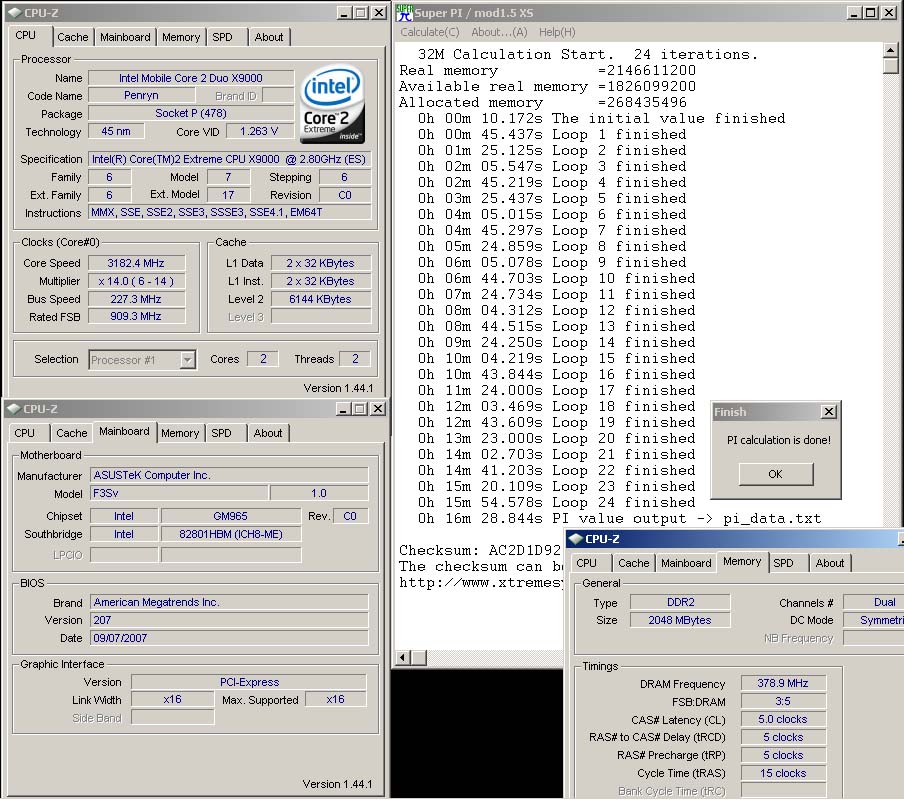
Task: Select Cache tab in Mainboard CPU-Z window
Action: pyautogui.click(x=71, y=433)
